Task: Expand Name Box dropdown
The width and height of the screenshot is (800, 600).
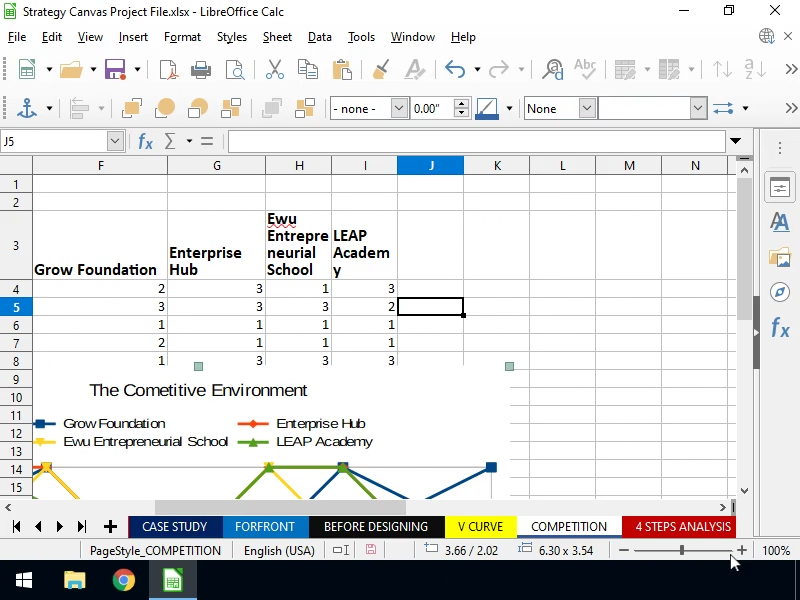Action: pos(115,141)
